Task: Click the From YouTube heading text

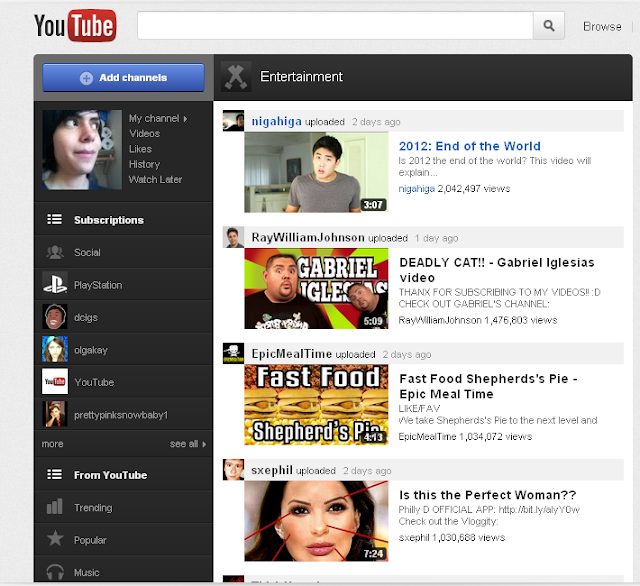Action: click(110, 475)
